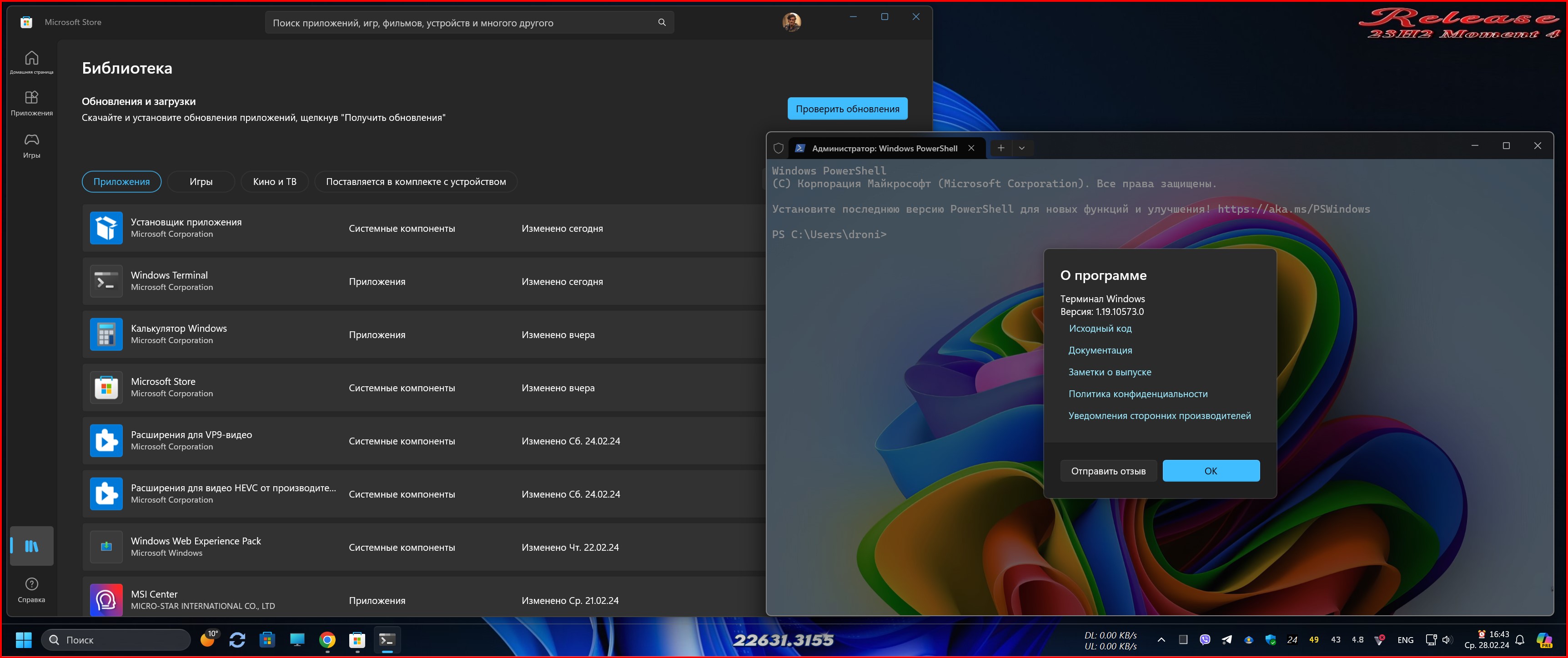The image size is (1568, 658).
Task: Click the search magnifier icon in Store
Action: point(662,23)
